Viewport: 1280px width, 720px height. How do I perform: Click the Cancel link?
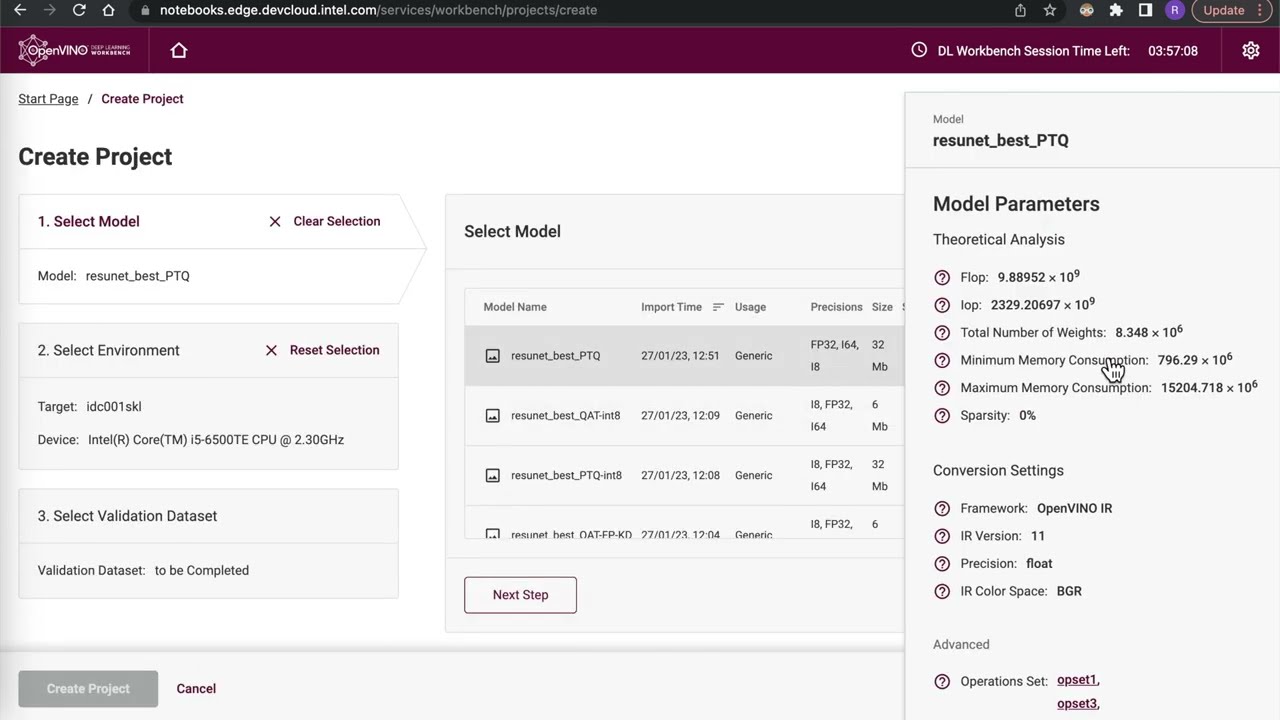pyautogui.click(x=196, y=689)
